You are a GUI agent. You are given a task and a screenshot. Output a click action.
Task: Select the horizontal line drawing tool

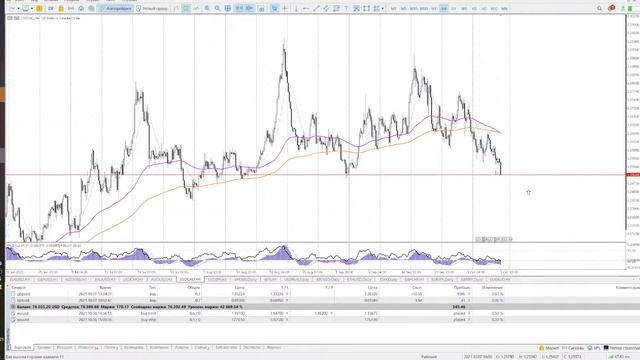(x=306, y=9)
